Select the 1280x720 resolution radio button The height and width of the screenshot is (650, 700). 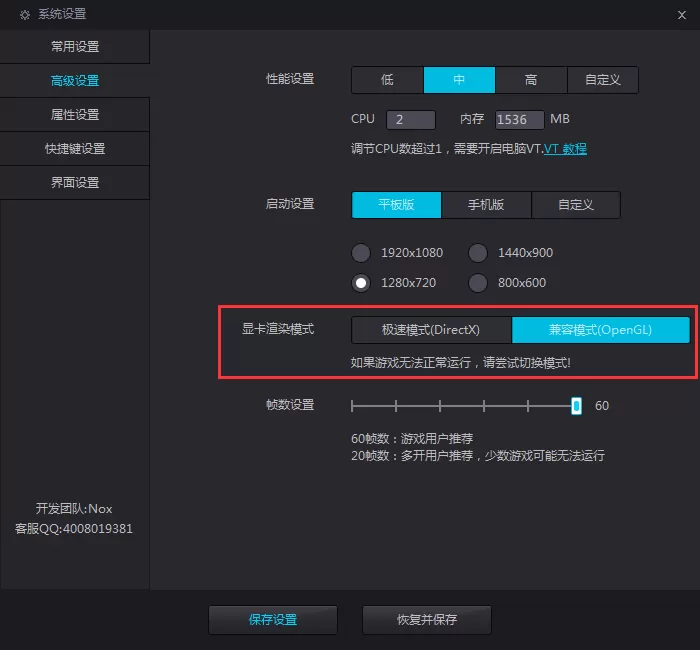coord(361,283)
